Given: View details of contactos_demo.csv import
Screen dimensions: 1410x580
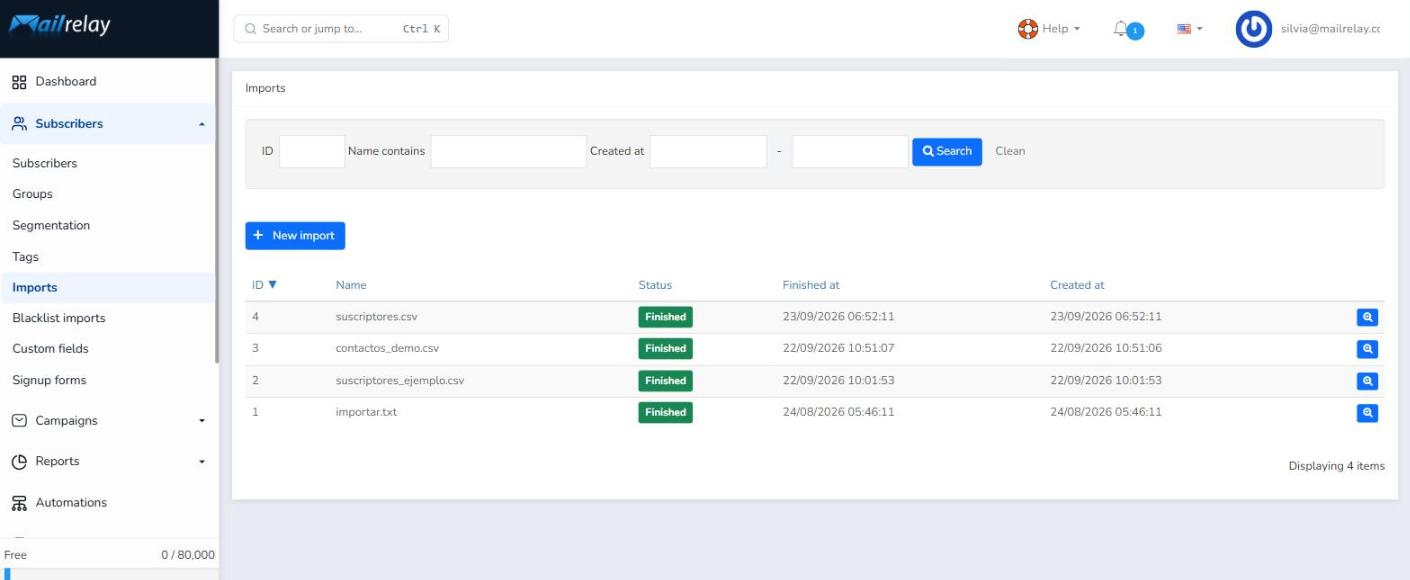Looking at the screenshot, I should [1367, 349].
